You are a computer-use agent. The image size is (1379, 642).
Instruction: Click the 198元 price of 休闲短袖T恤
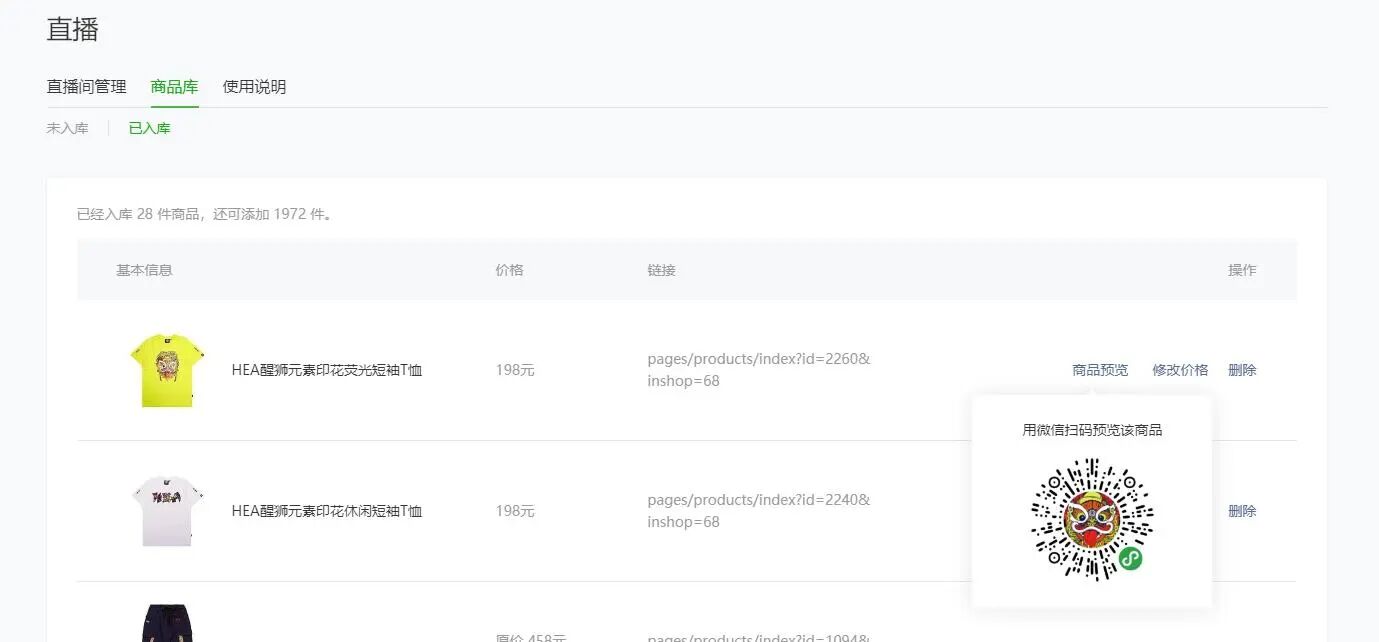pyautogui.click(x=515, y=511)
